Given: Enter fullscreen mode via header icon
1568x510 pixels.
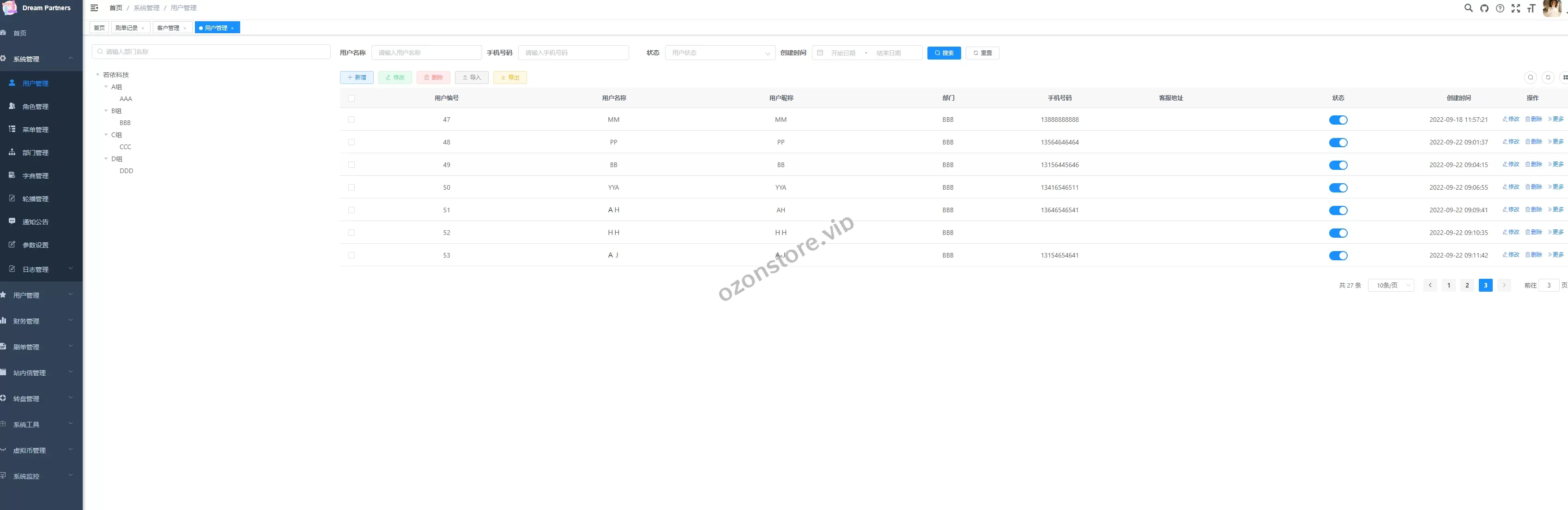Looking at the screenshot, I should (x=1516, y=8).
